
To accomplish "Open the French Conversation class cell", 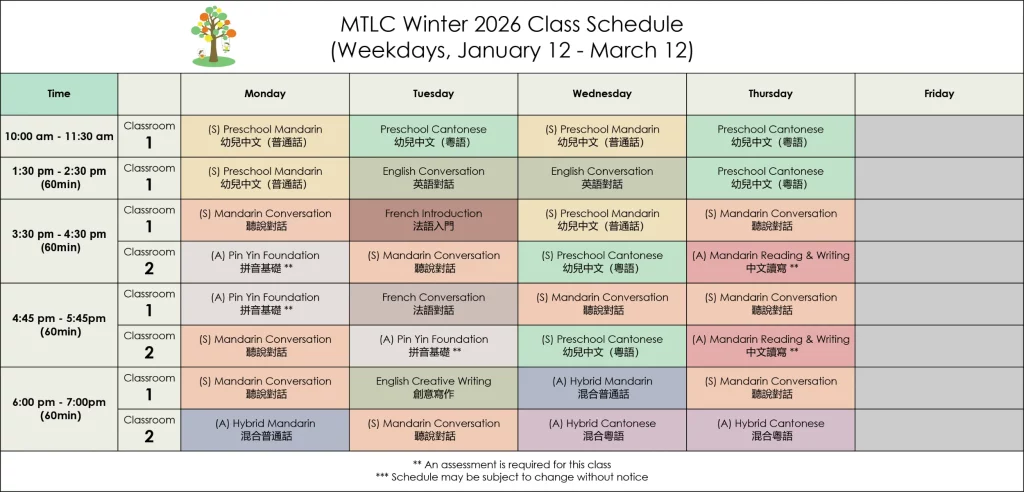I will coord(433,304).
